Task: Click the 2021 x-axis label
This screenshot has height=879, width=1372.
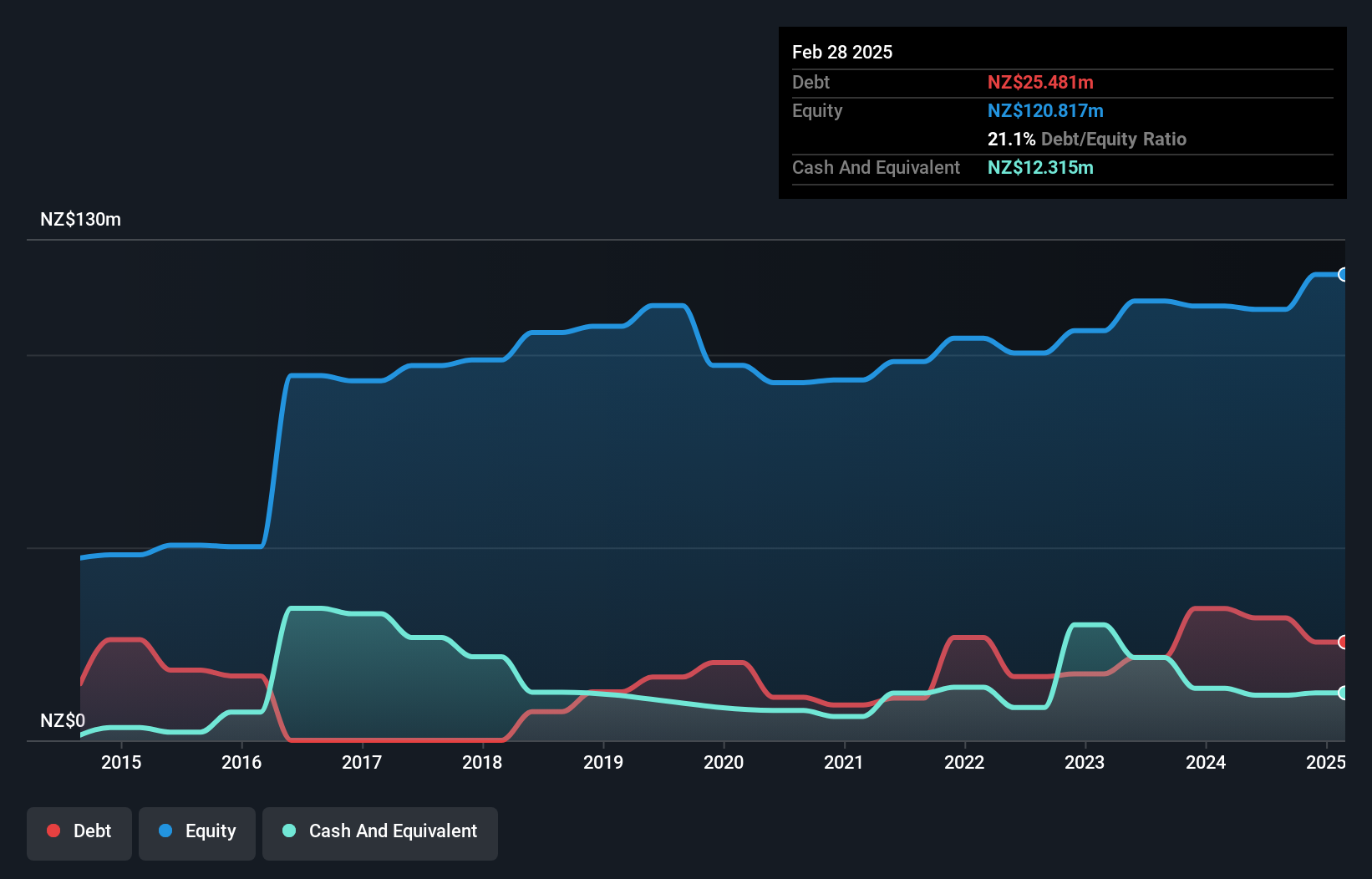Action: point(844,762)
